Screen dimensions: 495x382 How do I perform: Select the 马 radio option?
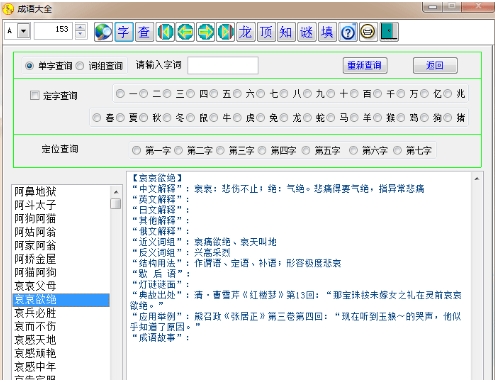point(331,118)
